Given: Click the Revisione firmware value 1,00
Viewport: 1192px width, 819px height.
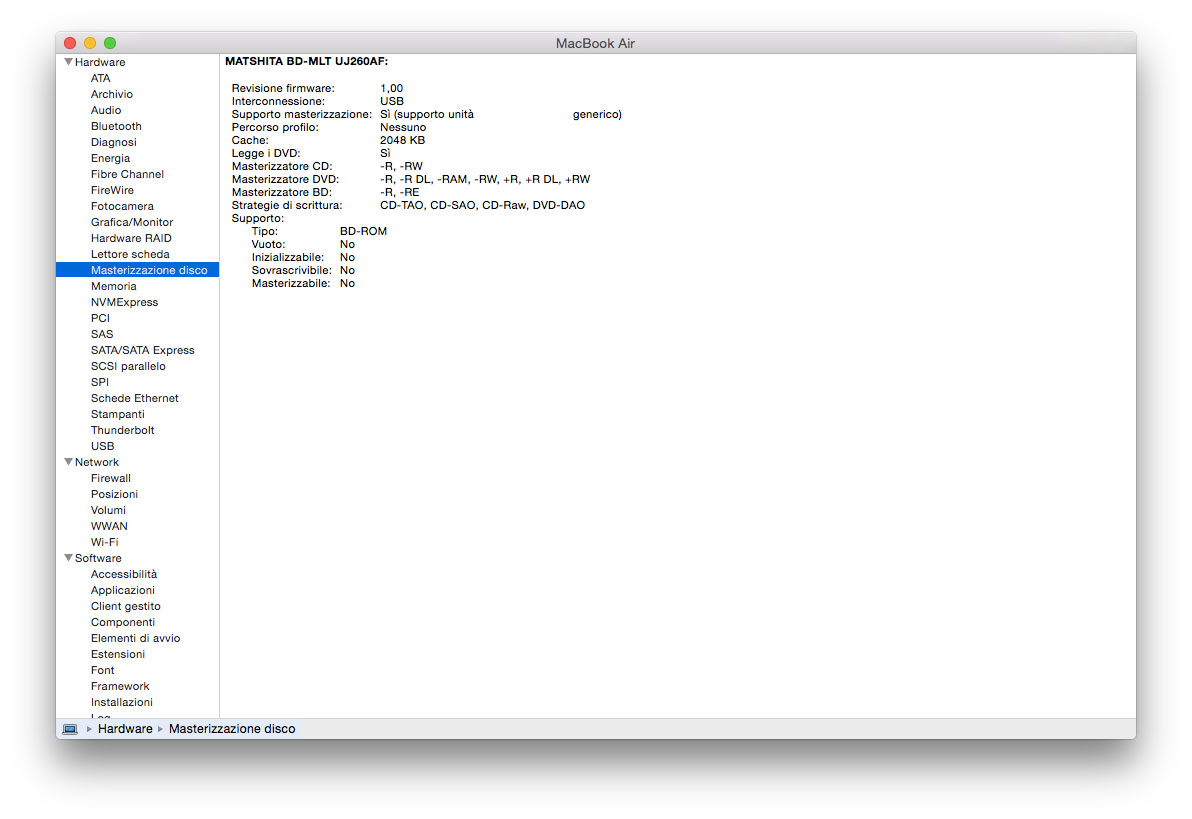Looking at the screenshot, I should click(392, 88).
